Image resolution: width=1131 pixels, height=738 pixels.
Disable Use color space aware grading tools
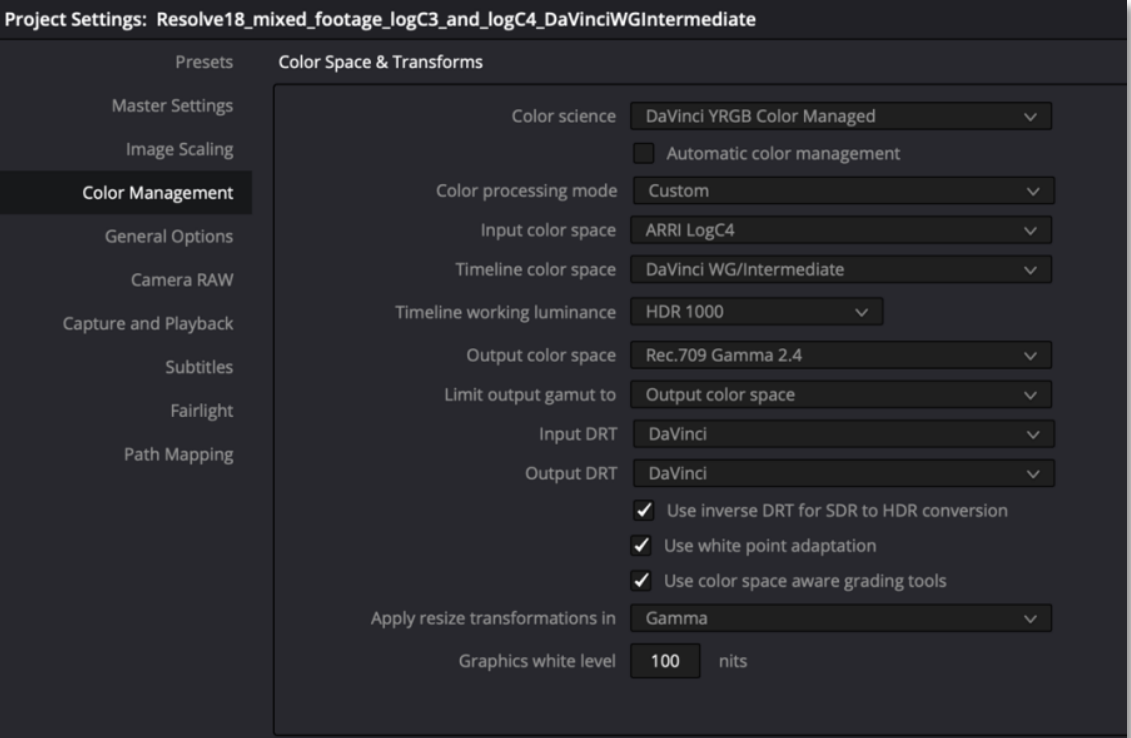coord(641,581)
